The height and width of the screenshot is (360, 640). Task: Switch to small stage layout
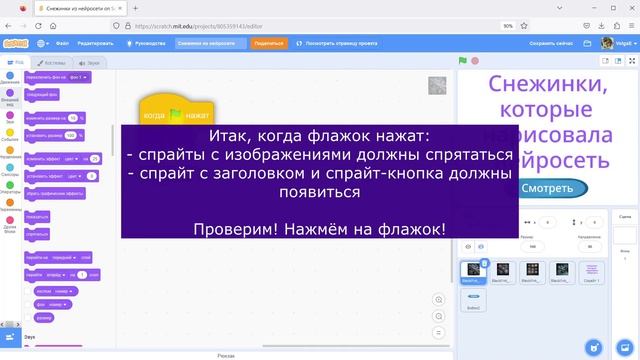[605, 61]
